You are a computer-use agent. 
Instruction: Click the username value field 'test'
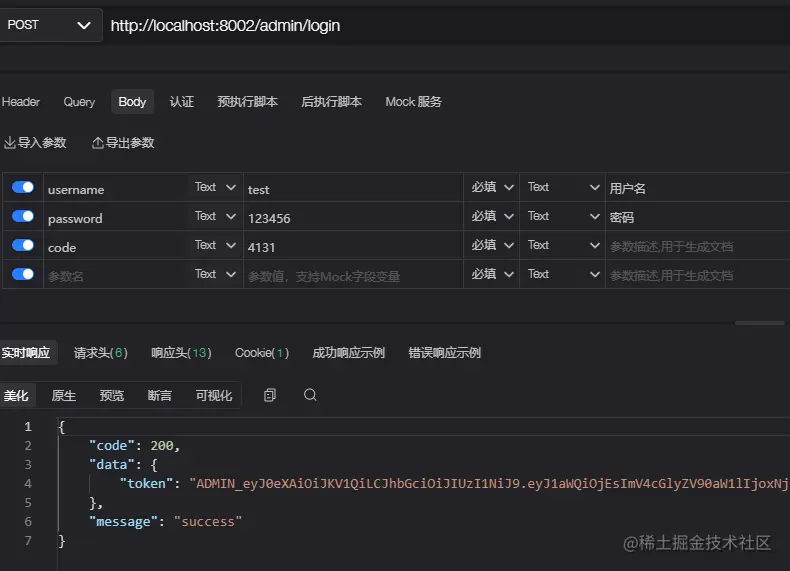[x=353, y=187]
